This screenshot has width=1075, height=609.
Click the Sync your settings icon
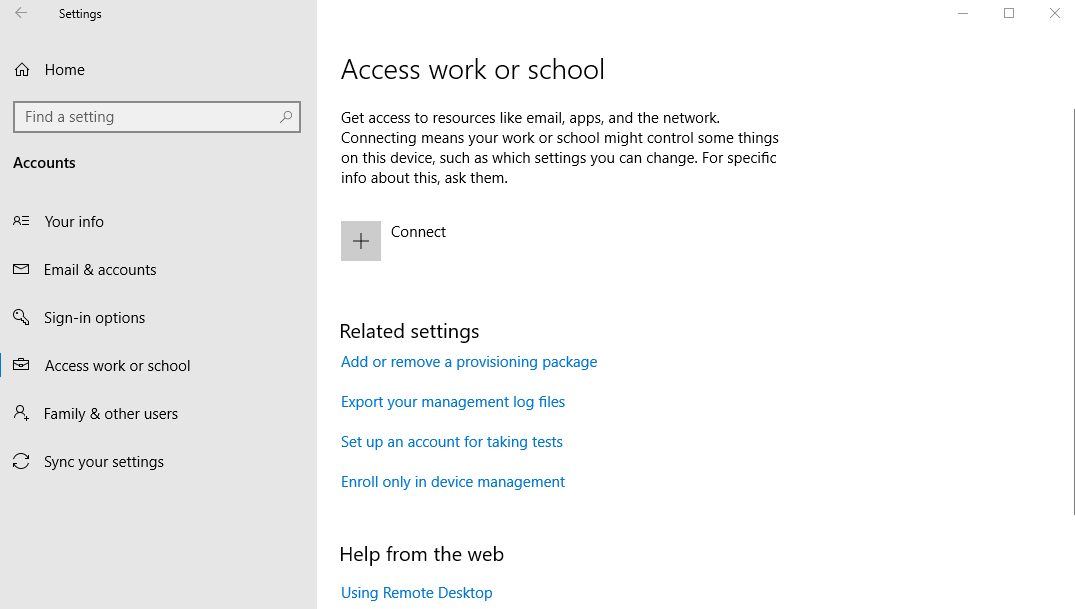click(x=21, y=461)
